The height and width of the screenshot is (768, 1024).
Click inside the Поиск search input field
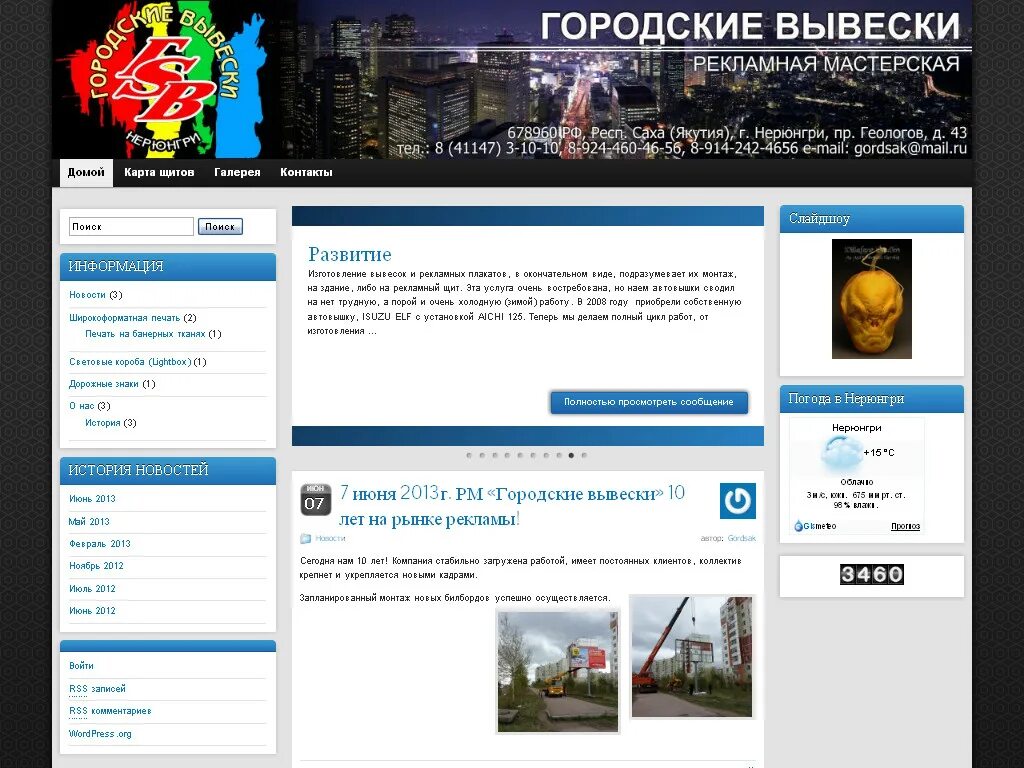(130, 226)
